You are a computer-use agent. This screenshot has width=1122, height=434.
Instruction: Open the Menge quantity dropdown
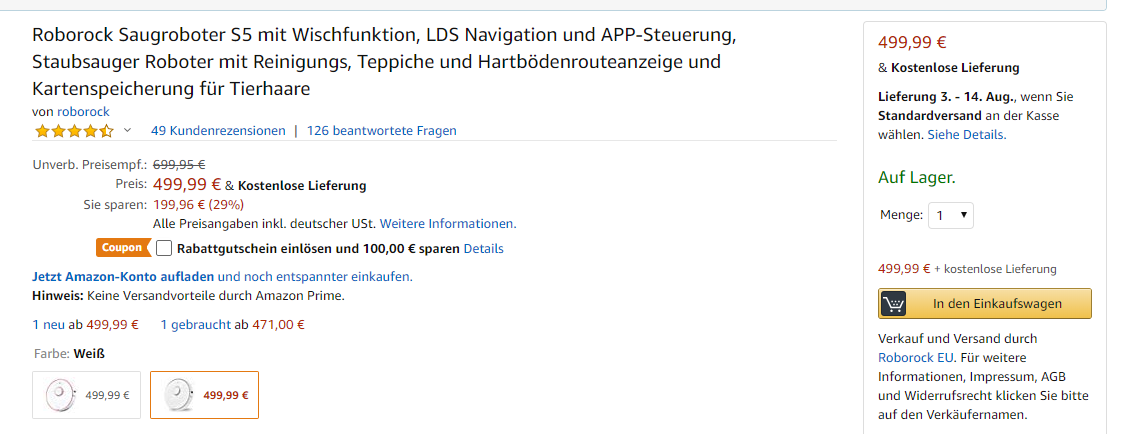[951, 214]
